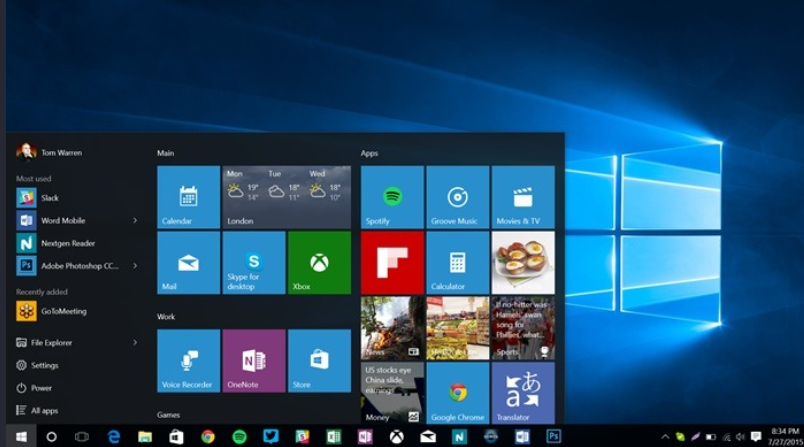
Task: Expand File Explorer jump list arrow
Action: pyautogui.click(x=135, y=342)
